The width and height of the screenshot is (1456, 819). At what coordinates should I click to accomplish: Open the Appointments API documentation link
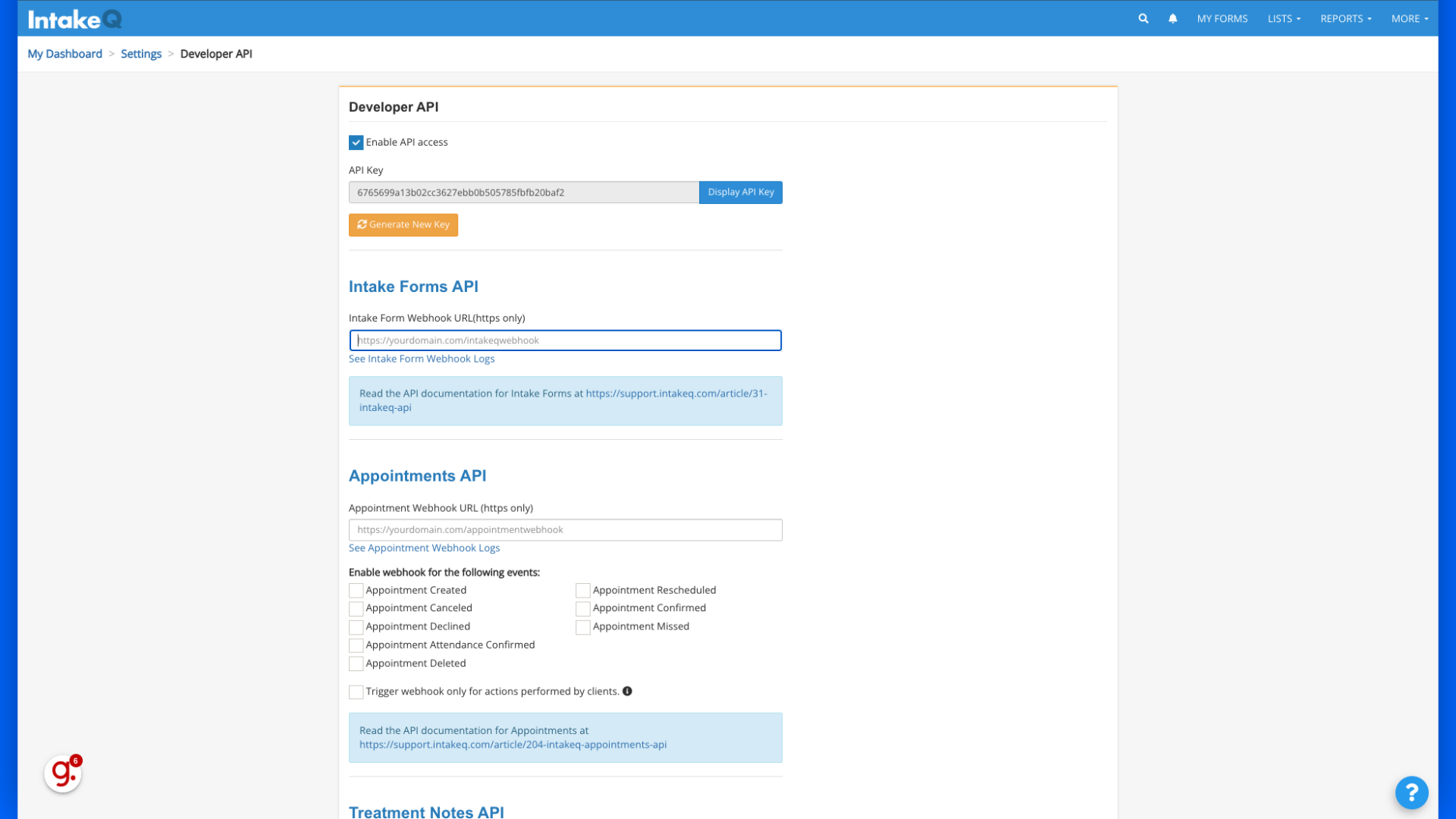pyautogui.click(x=513, y=745)
